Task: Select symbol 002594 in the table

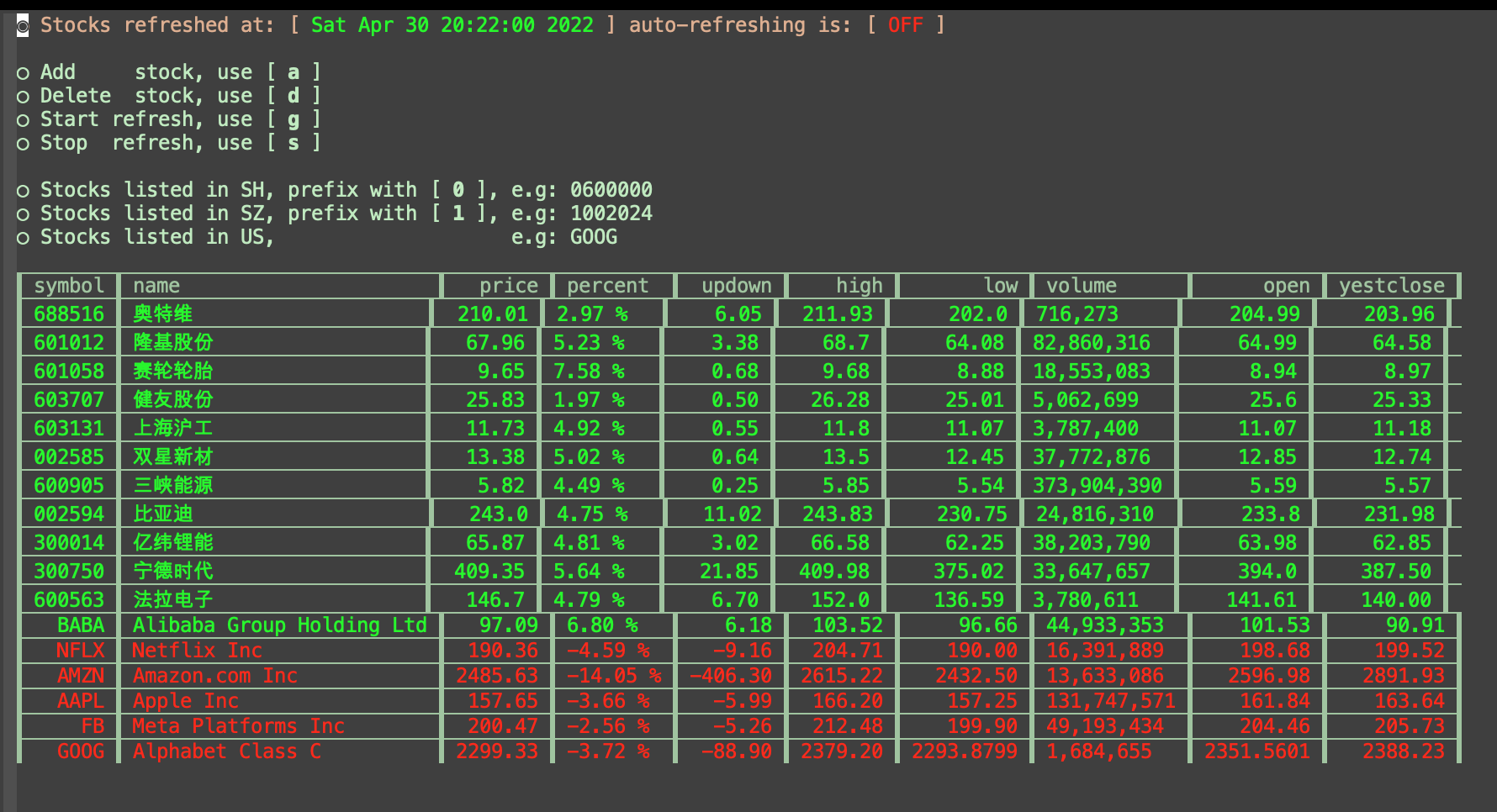Action: [x=69, y=514]
